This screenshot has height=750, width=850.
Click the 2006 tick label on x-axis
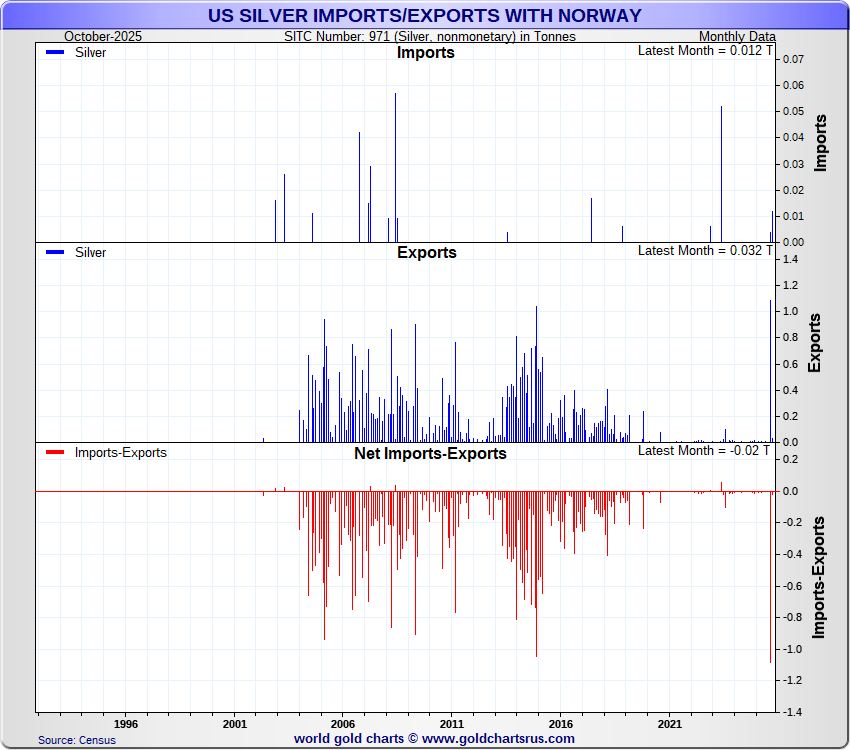click(343, 722)
